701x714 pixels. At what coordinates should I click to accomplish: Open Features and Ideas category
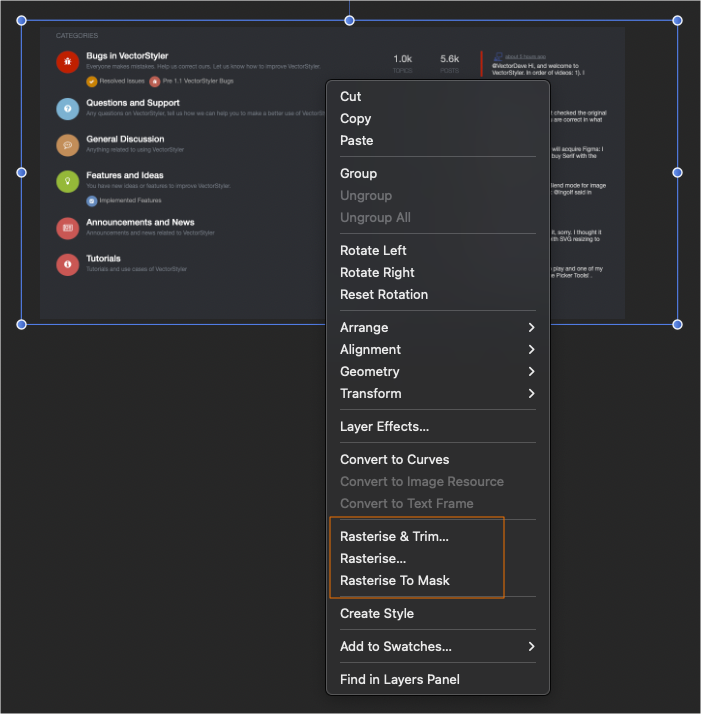click(x=125, y=175)
